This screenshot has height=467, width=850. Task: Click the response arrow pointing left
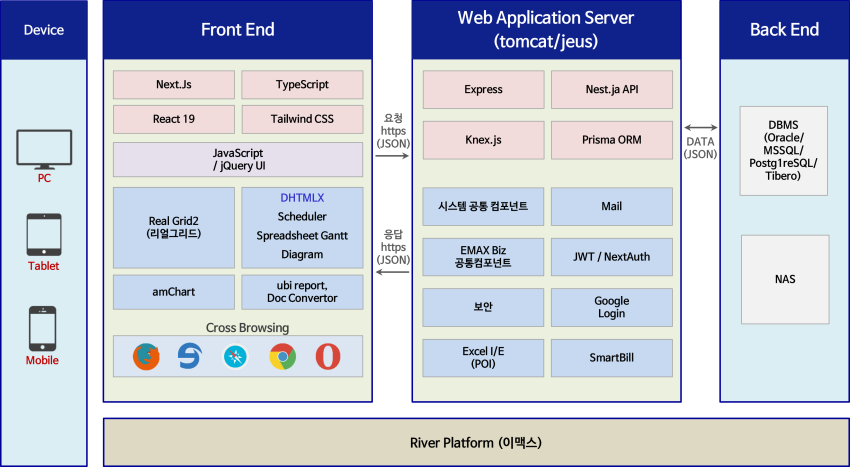(392, 271)
